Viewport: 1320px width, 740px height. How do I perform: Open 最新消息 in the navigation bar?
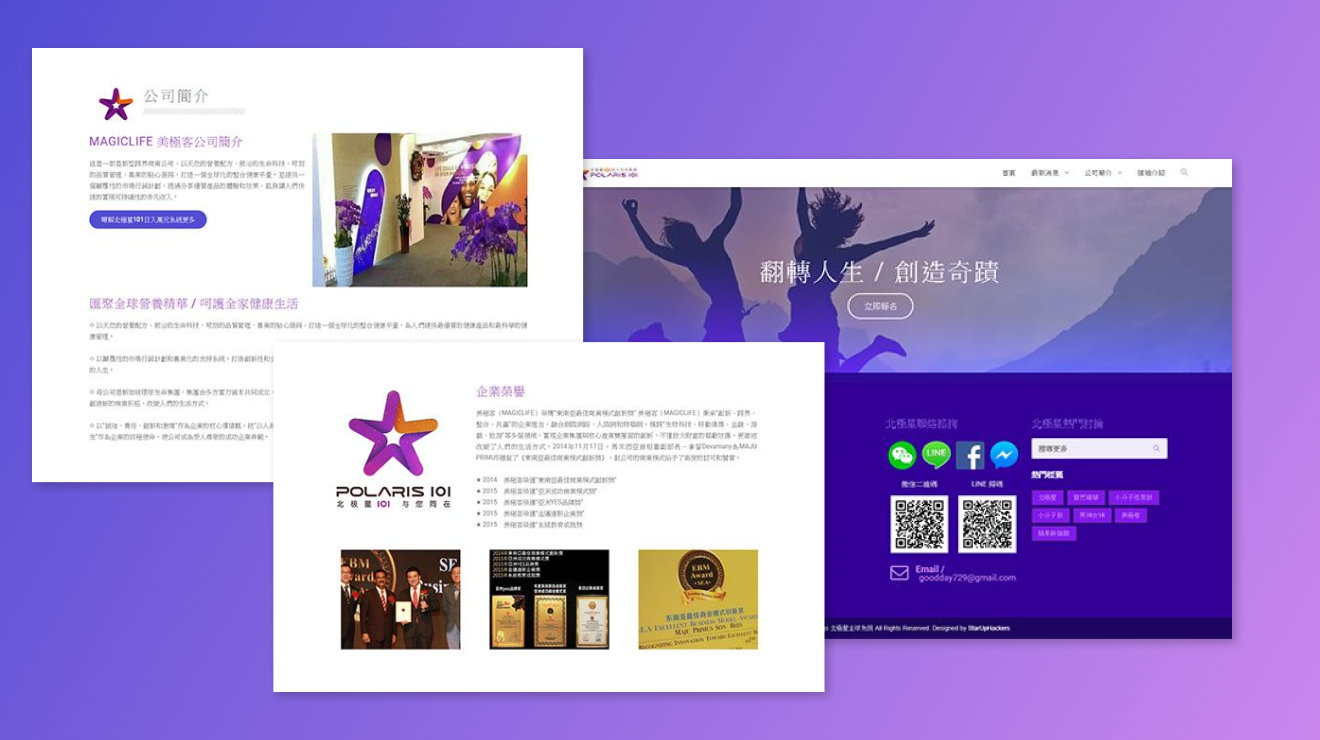pos(1045,173)
